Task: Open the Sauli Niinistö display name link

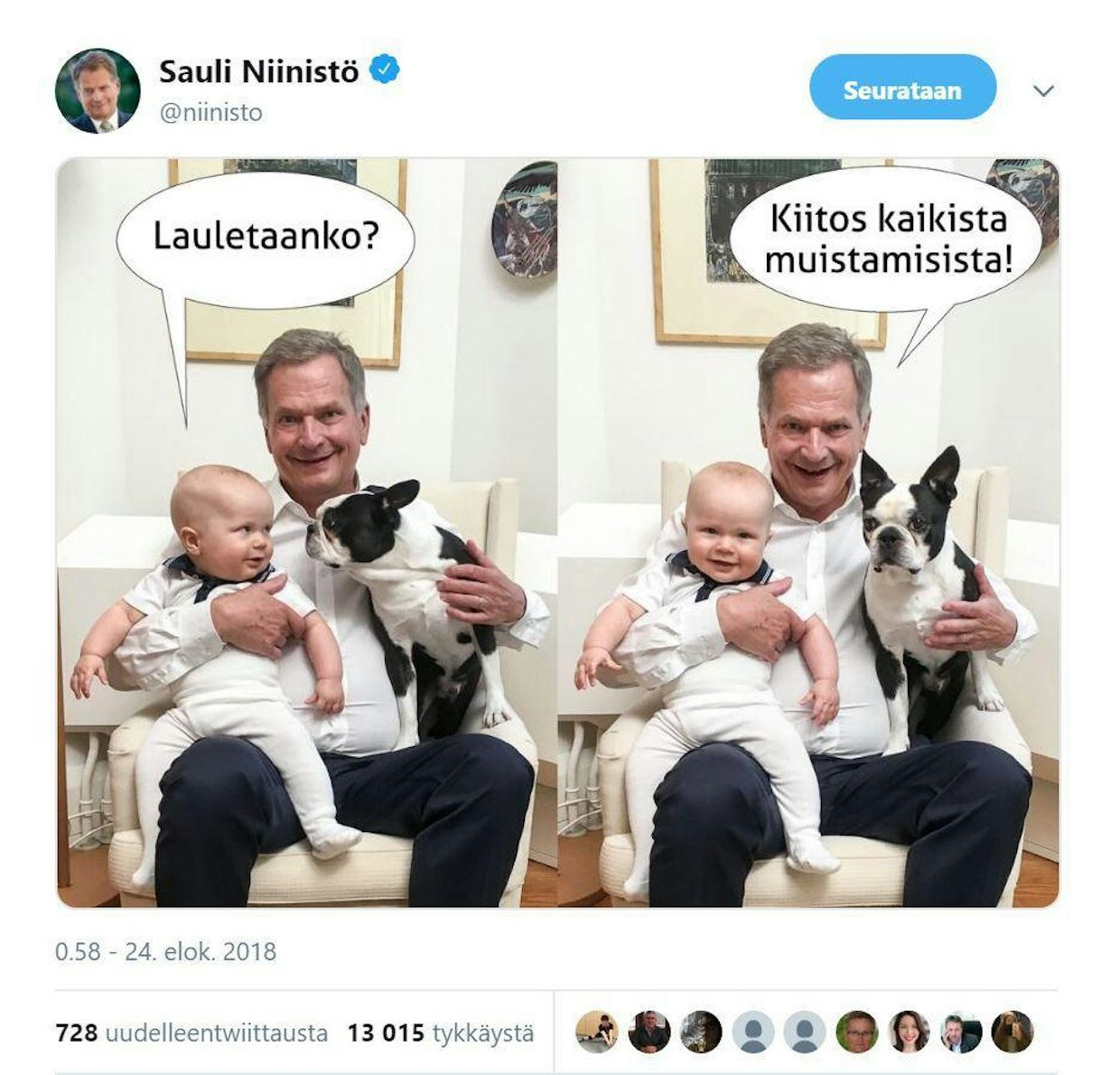Action: click(x=258, y=71)
